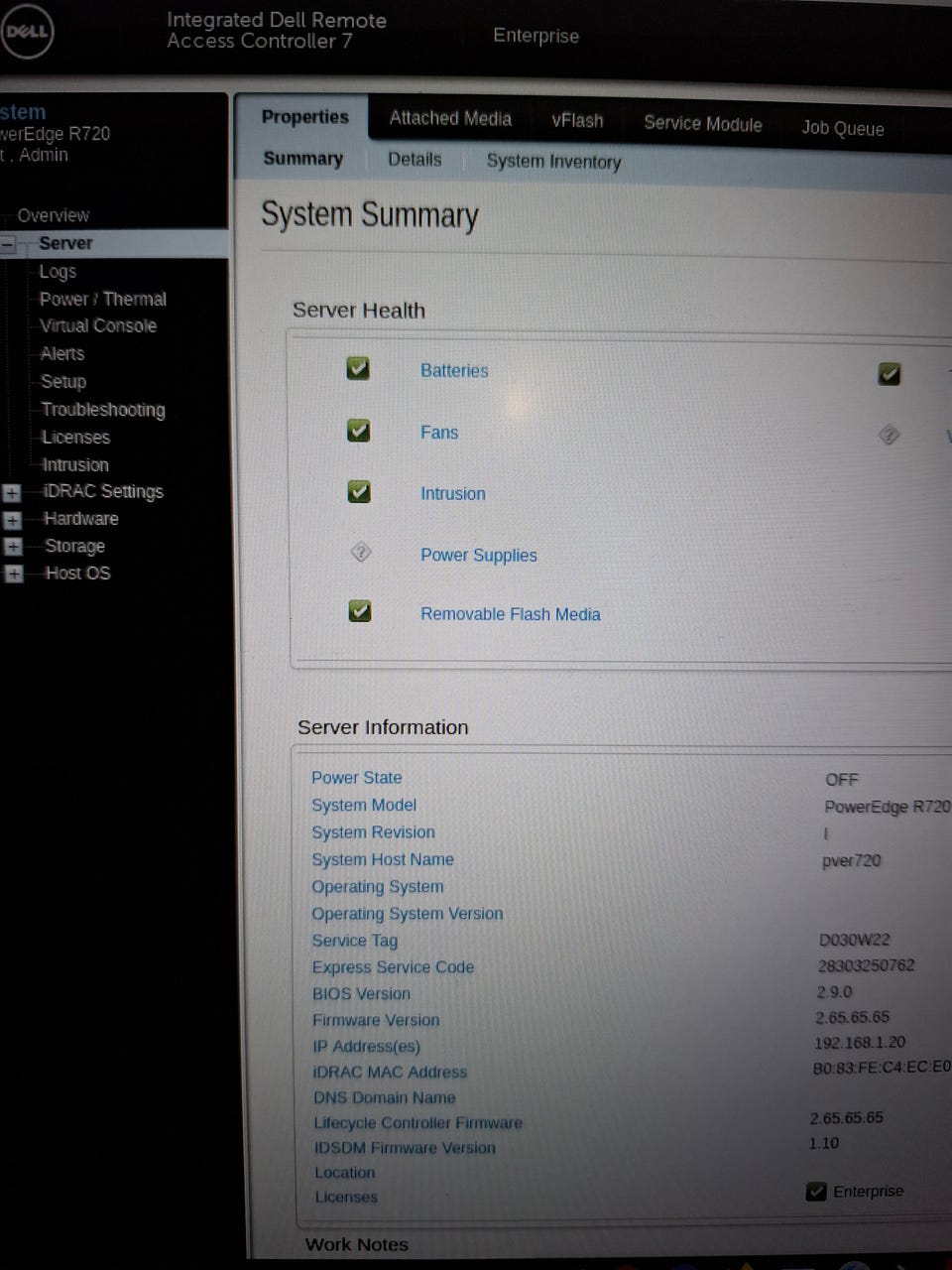
Task: Click the Enterprise license check icon
Action: pyautogui.click(x=816, y=1192)
